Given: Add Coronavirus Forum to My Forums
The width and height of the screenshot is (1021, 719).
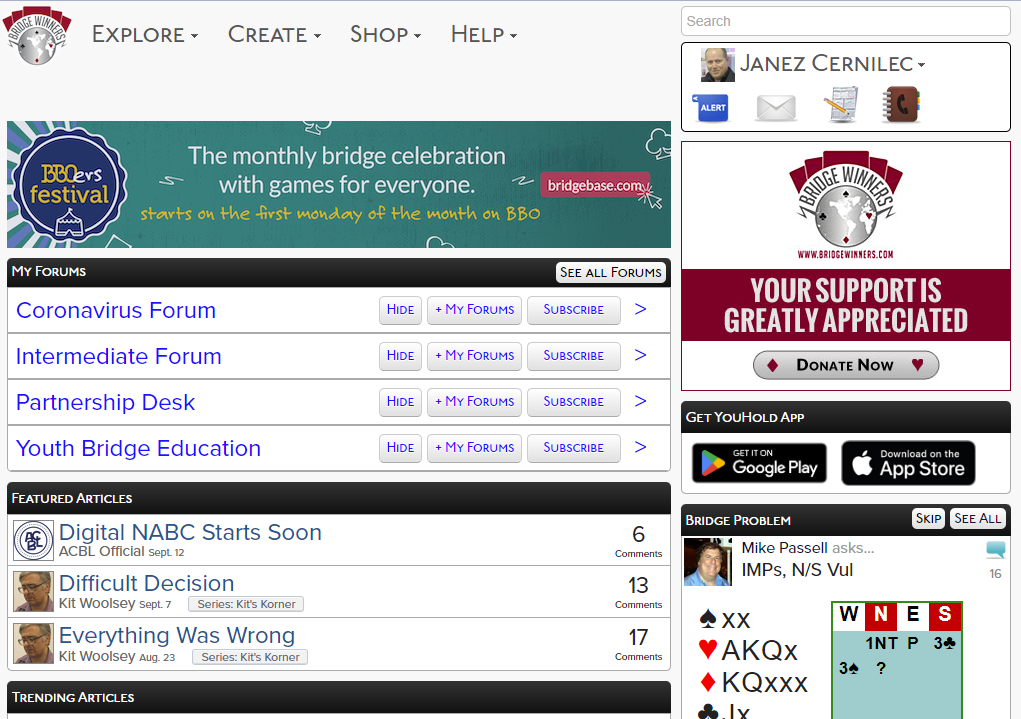Looking at the screenshot, I should point(474,310).
